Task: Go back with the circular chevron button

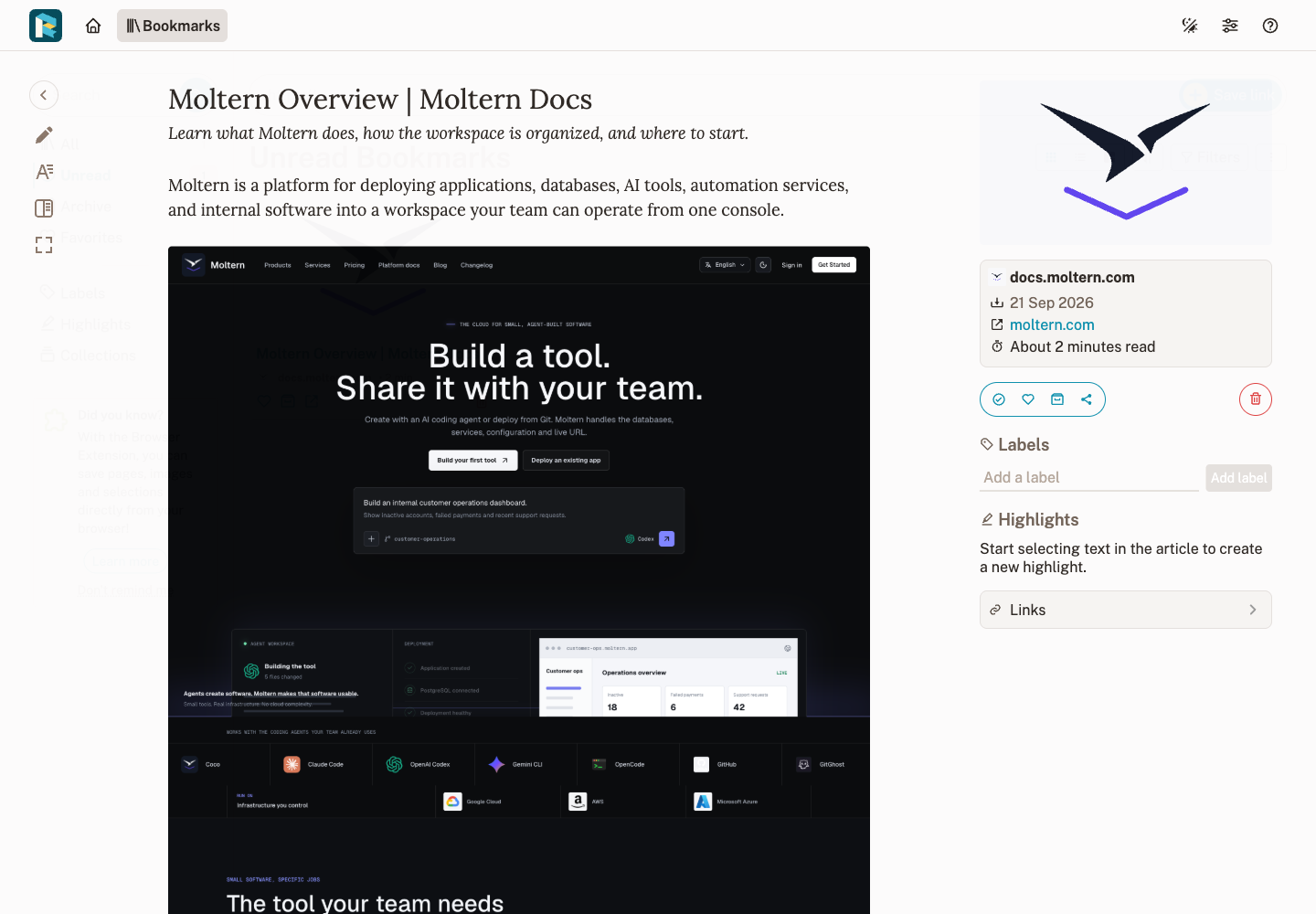Action: click(44, 95)
